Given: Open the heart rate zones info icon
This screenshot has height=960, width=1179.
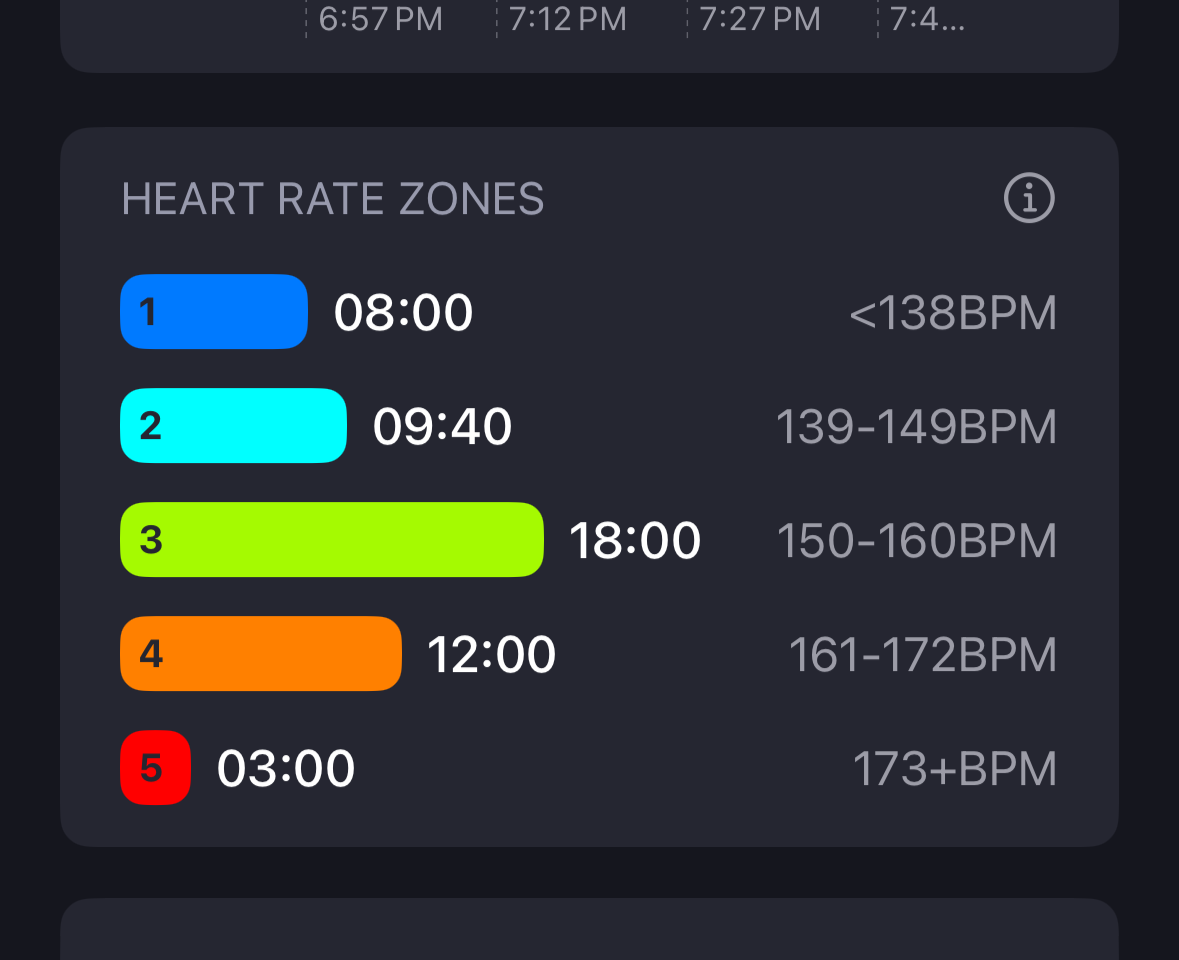Looking at the screenshot, I should pyautogui.click(x=1028, y=197).
